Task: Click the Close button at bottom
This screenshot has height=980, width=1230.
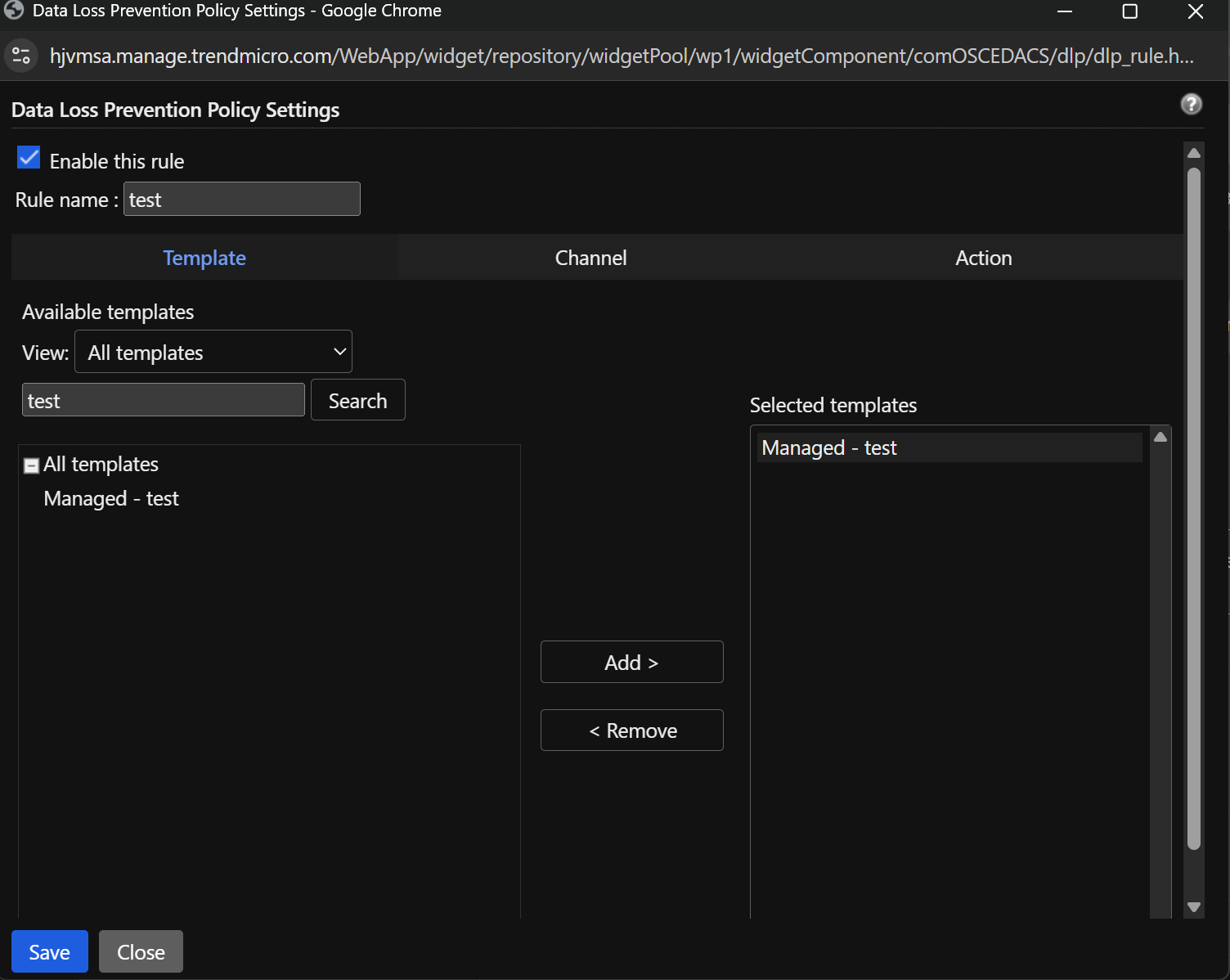Action: (141, 951)
